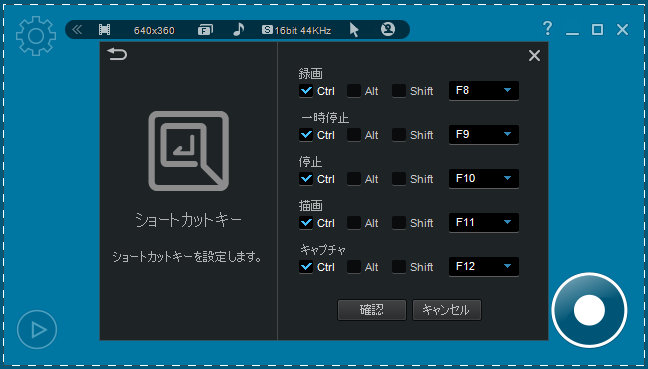Enable Alt for 一時停止 shortcut

point(354,135)
